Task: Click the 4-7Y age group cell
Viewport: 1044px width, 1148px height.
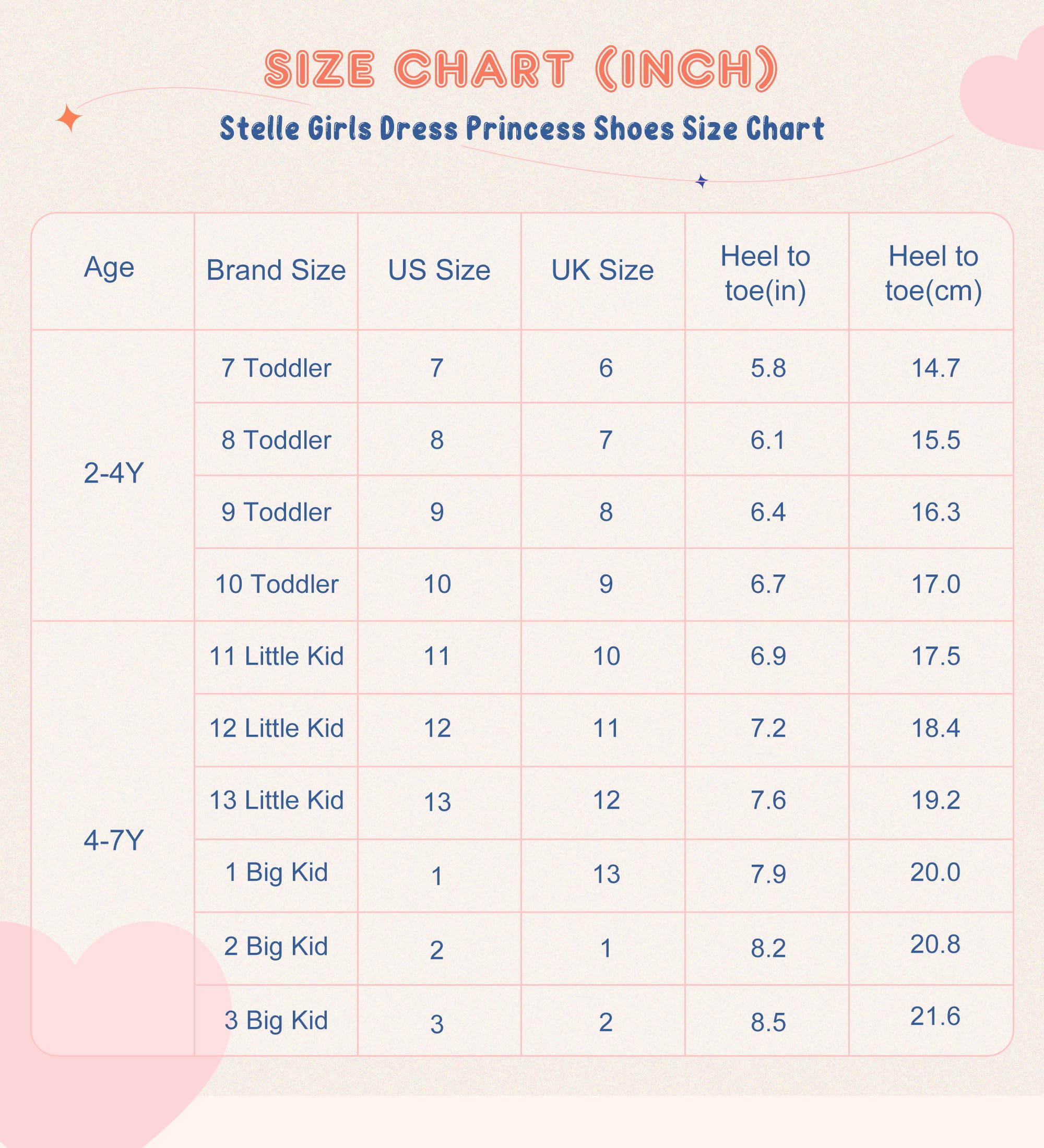Action: (x=113, y=841)
